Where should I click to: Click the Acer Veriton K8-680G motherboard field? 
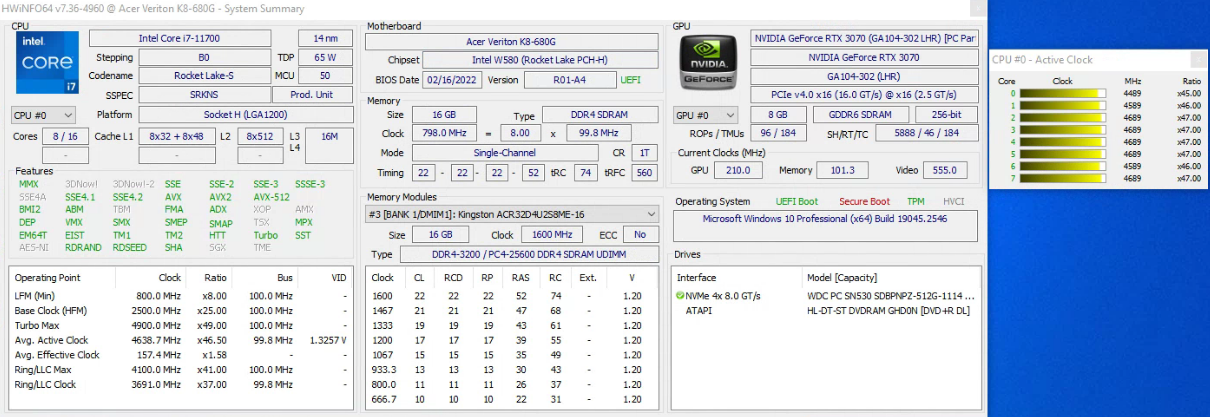pyautogui.click(x=512, y=41)
